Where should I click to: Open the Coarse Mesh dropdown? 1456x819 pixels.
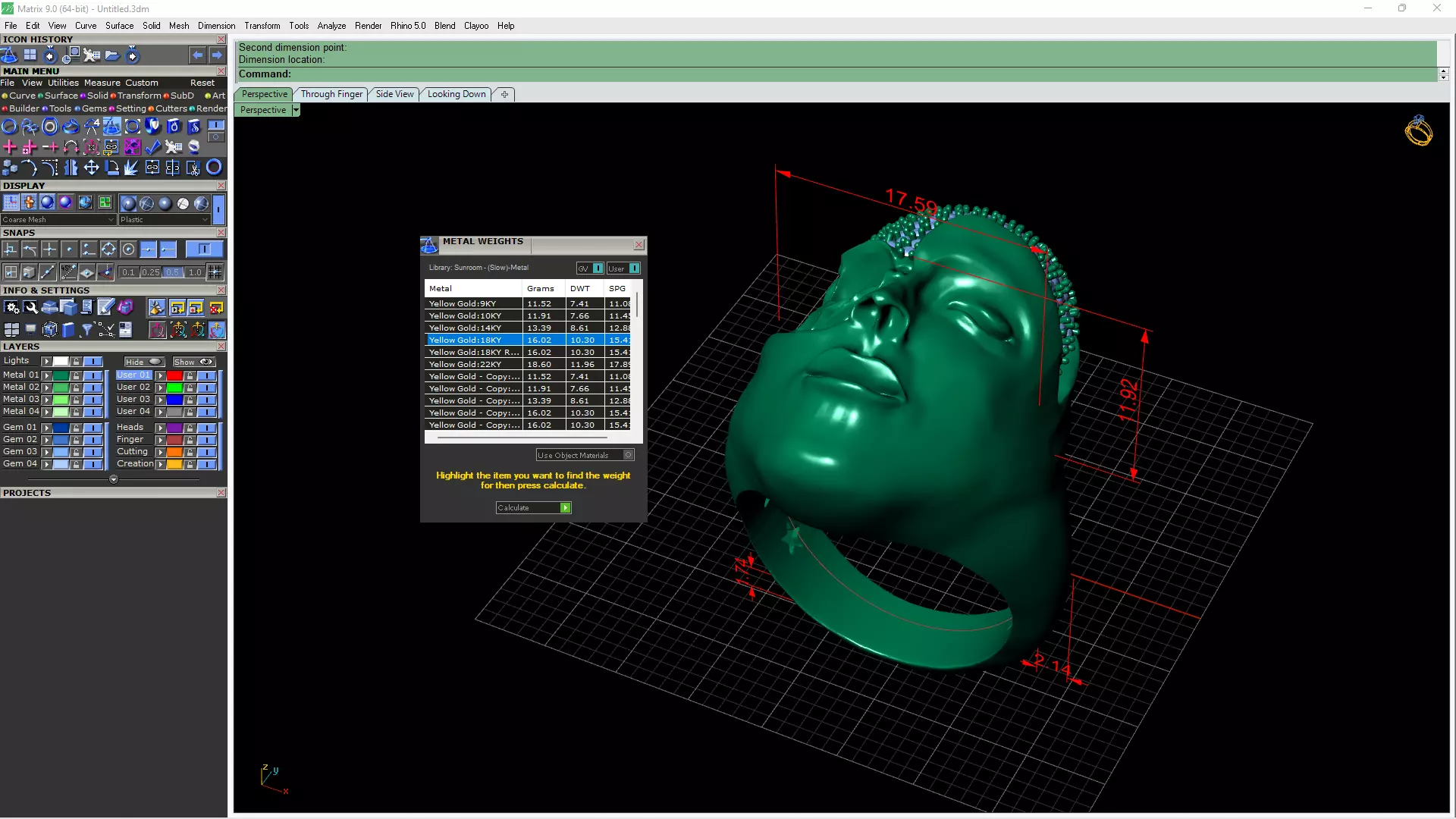[58, 220]
